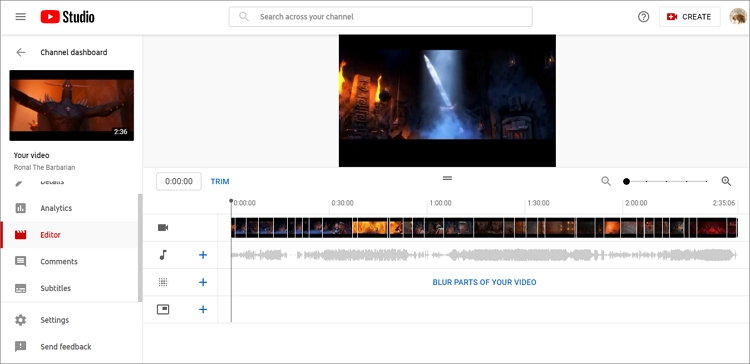Click the Your video label
Image resolution: width=750 pixels, height=364 pixels.
point(32,155)
